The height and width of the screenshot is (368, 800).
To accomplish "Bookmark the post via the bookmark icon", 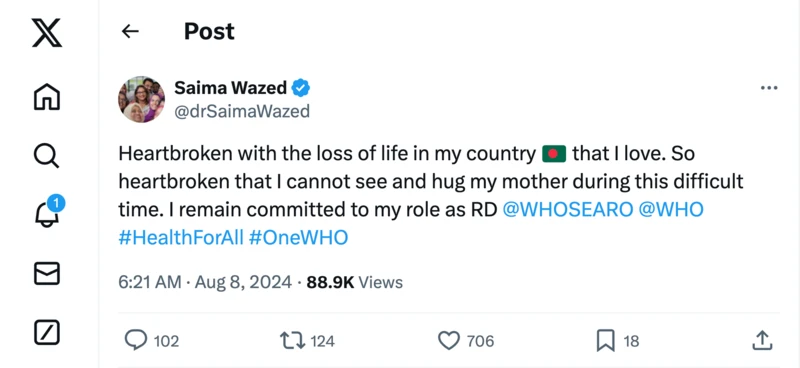I will point(605,341).
